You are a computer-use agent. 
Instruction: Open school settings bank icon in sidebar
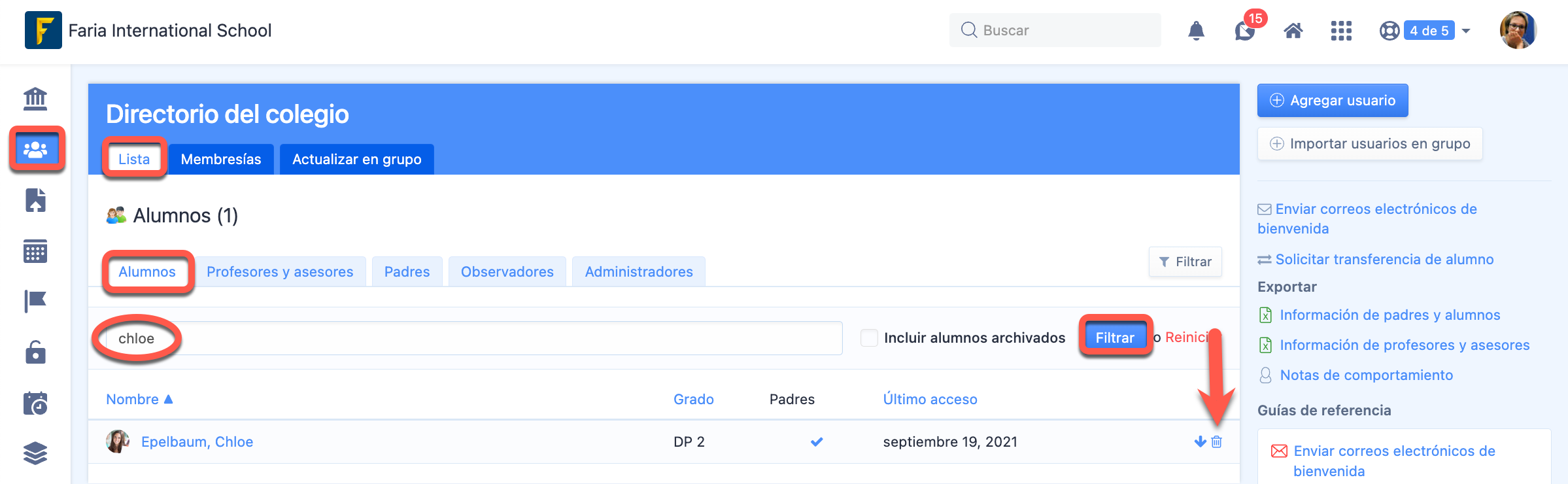coord(35,99)
